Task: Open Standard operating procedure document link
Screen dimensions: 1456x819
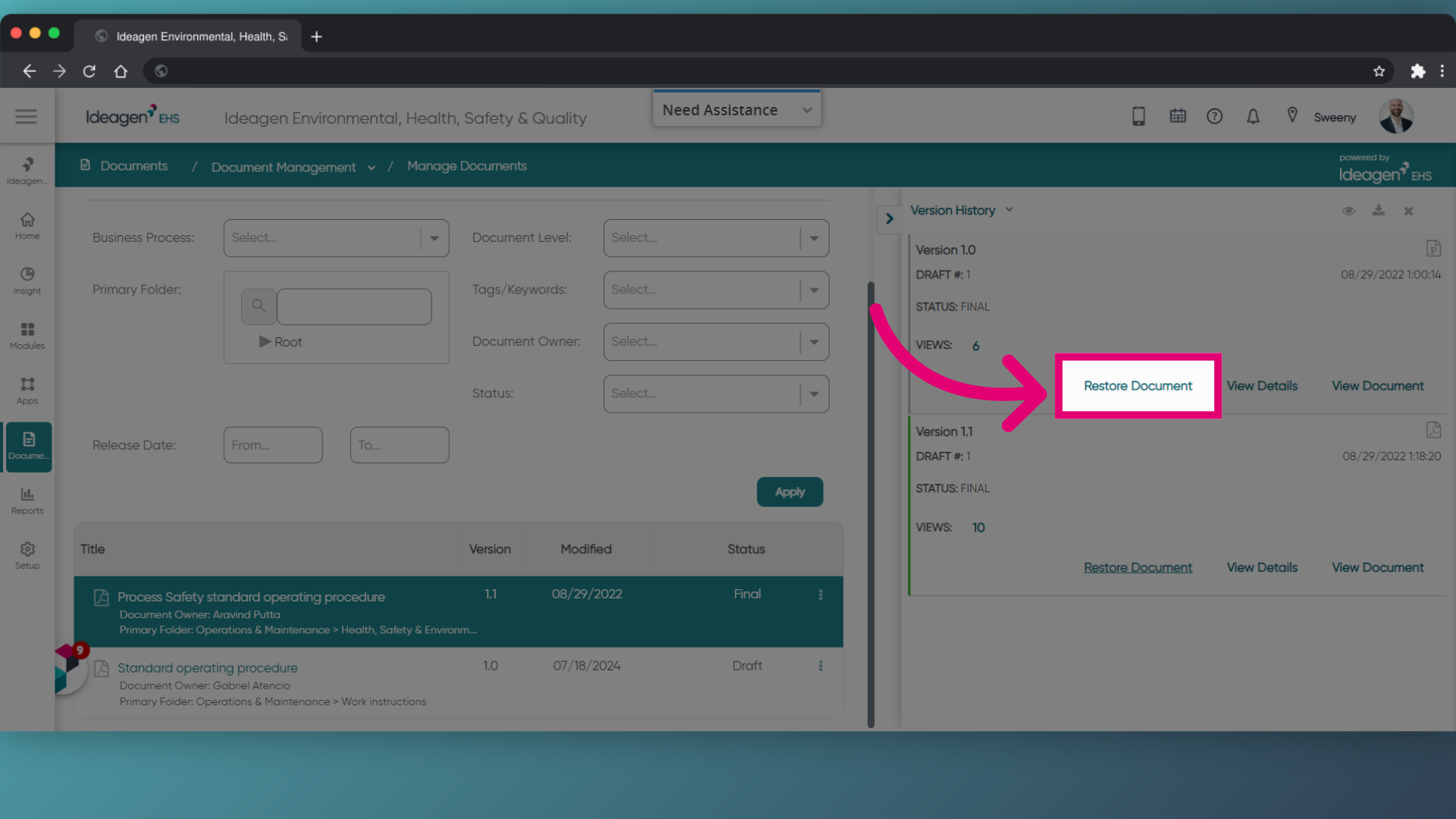Action: pyautogui.click(x=207, y=667)
